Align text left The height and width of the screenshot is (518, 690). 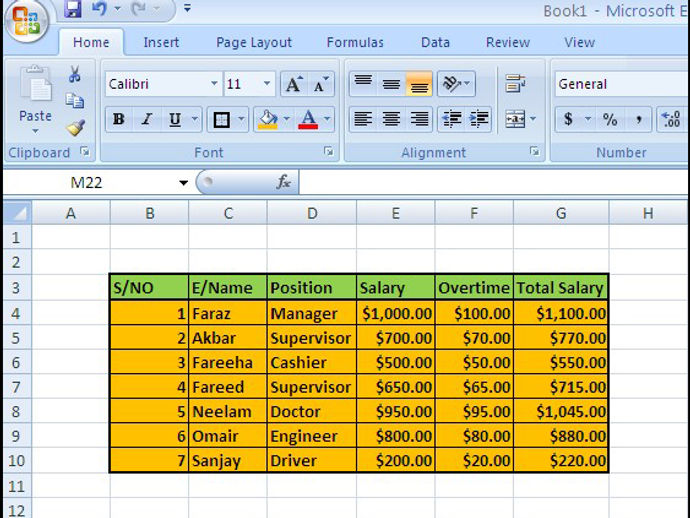click(363, 119)
